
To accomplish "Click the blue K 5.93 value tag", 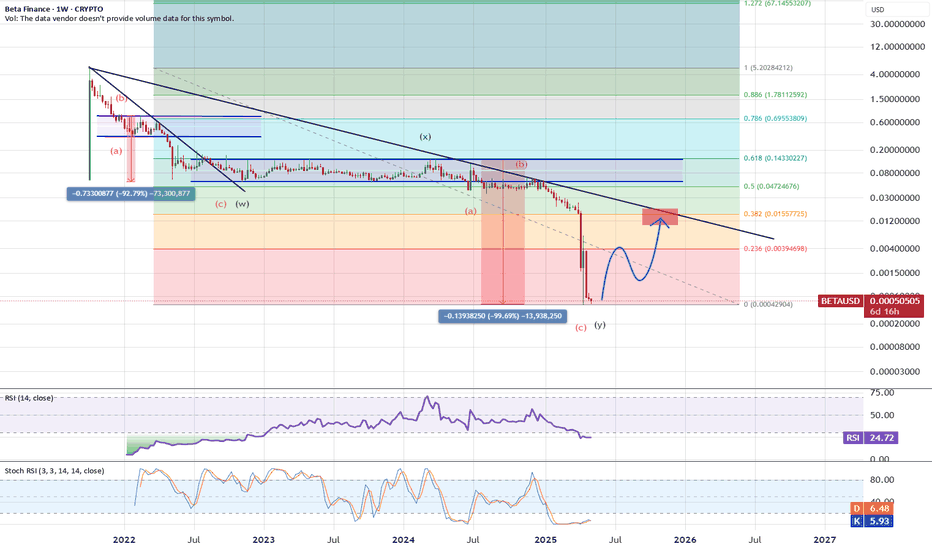I will (x=872, y=521).
